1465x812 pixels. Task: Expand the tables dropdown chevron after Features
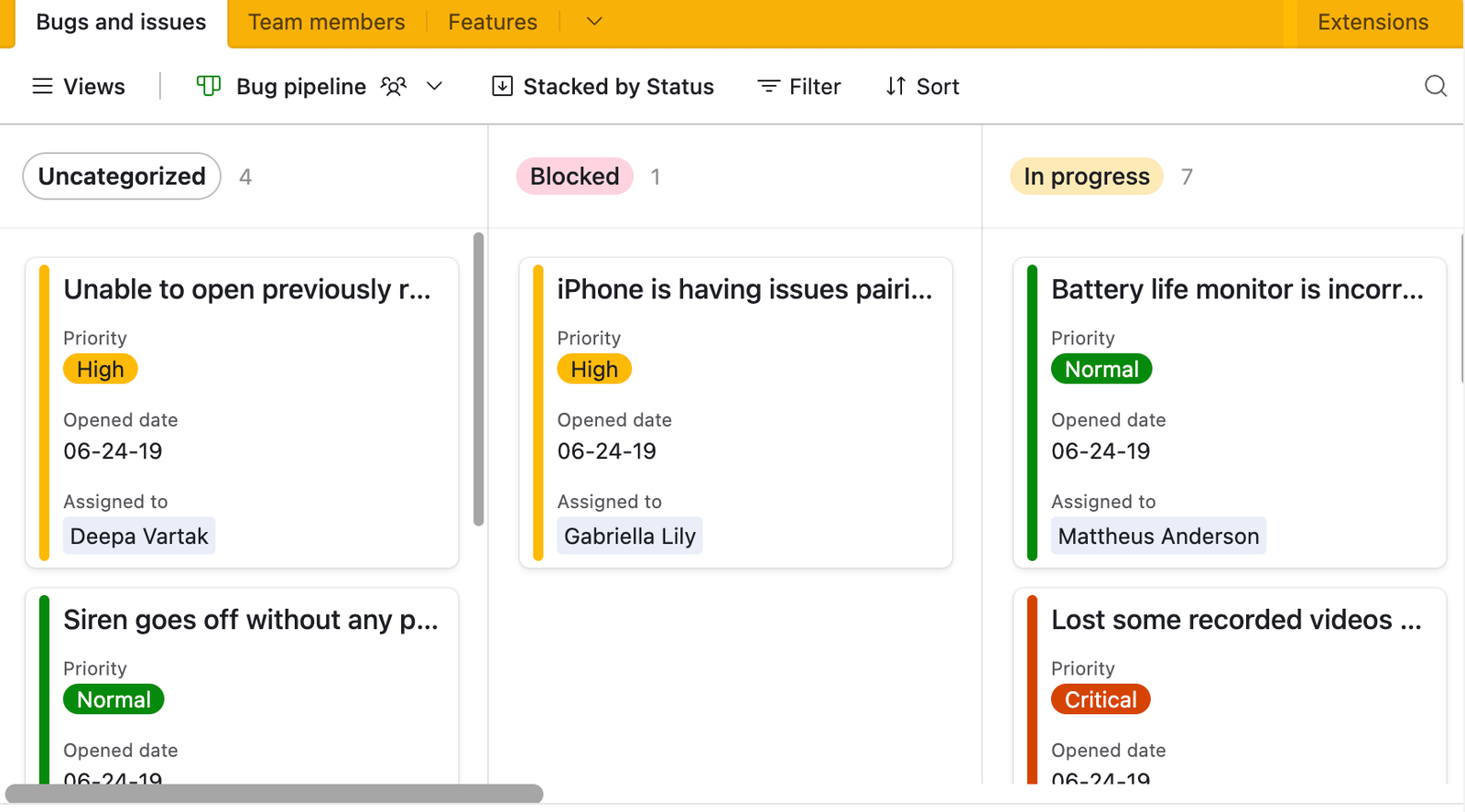click(594, 21)
